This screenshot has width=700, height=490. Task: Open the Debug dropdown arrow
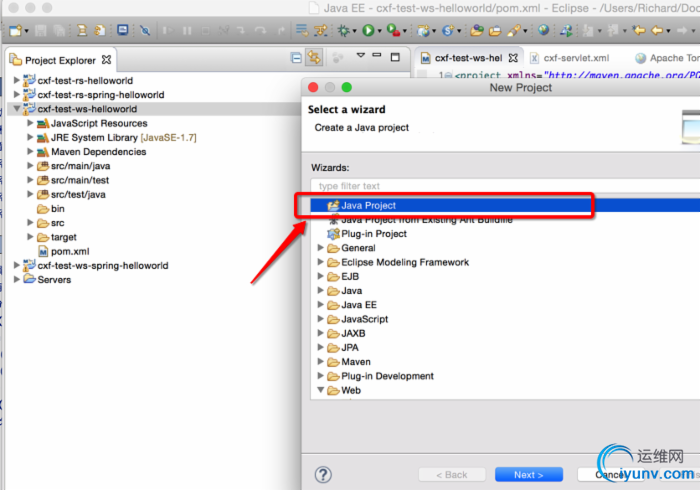click(x=354, y=31)
